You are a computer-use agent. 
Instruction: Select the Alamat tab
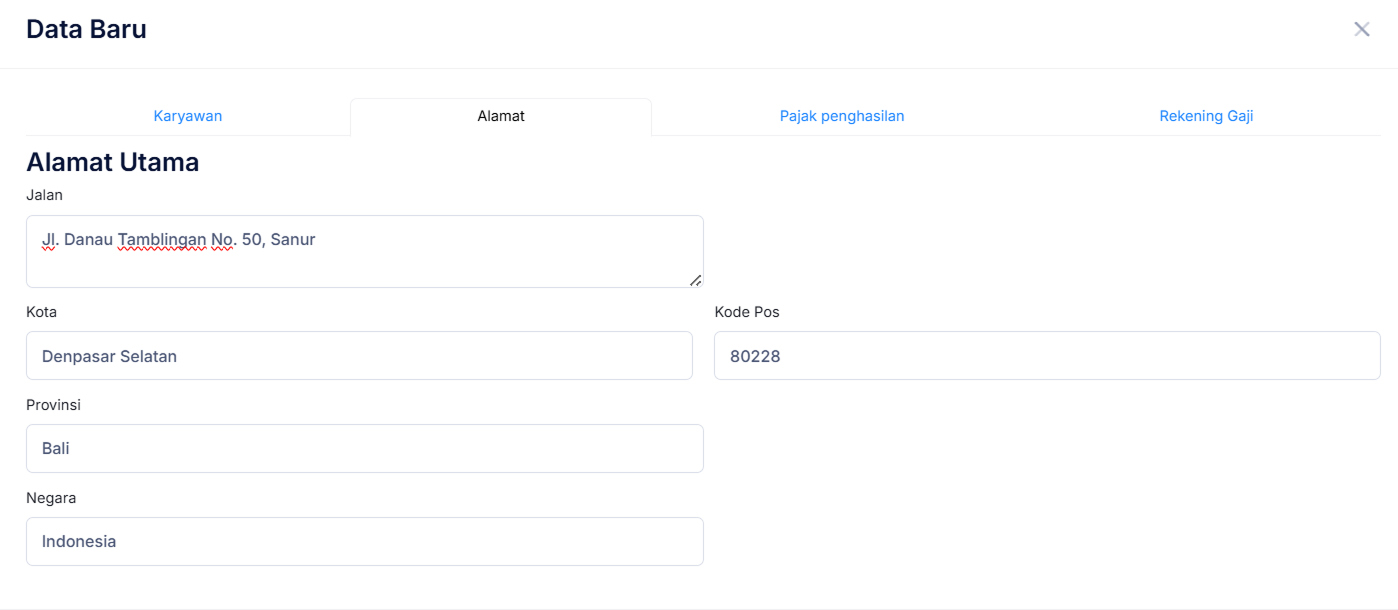[501, 116]
